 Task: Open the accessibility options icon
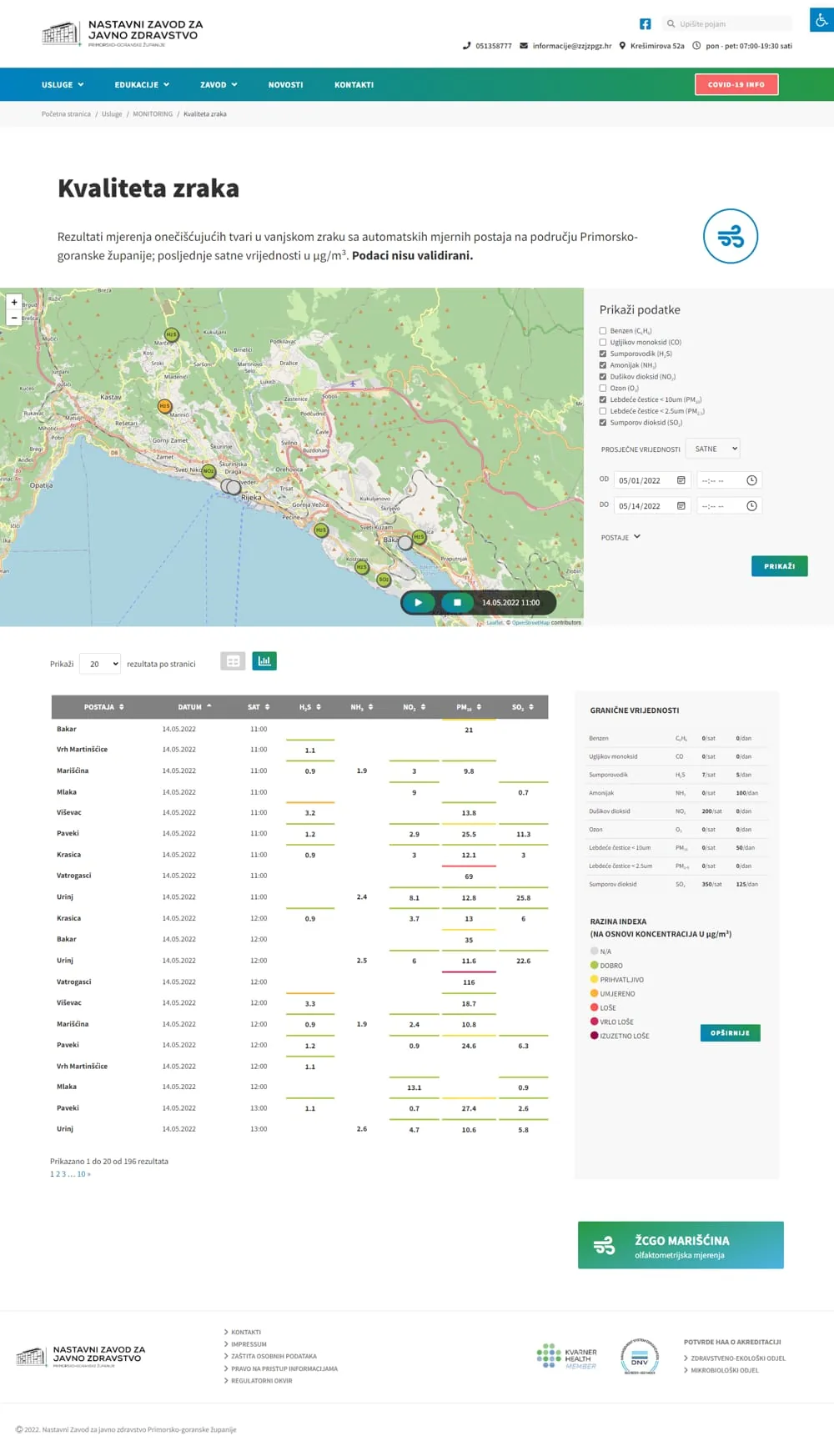pyautogui.click(x=821, y=20)
